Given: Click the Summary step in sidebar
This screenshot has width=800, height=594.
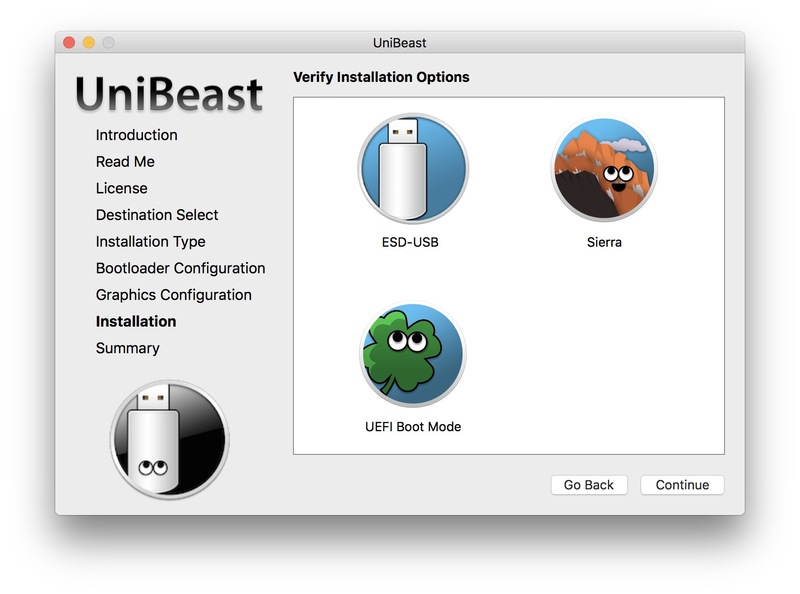Looking at the screenshot, I should 128,348.
